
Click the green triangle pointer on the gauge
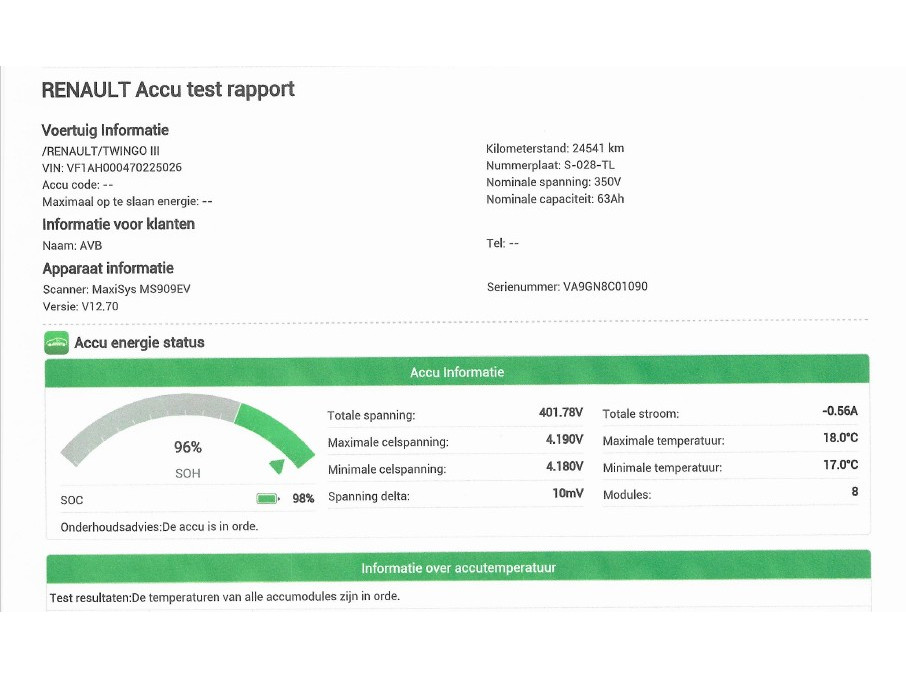277,465
